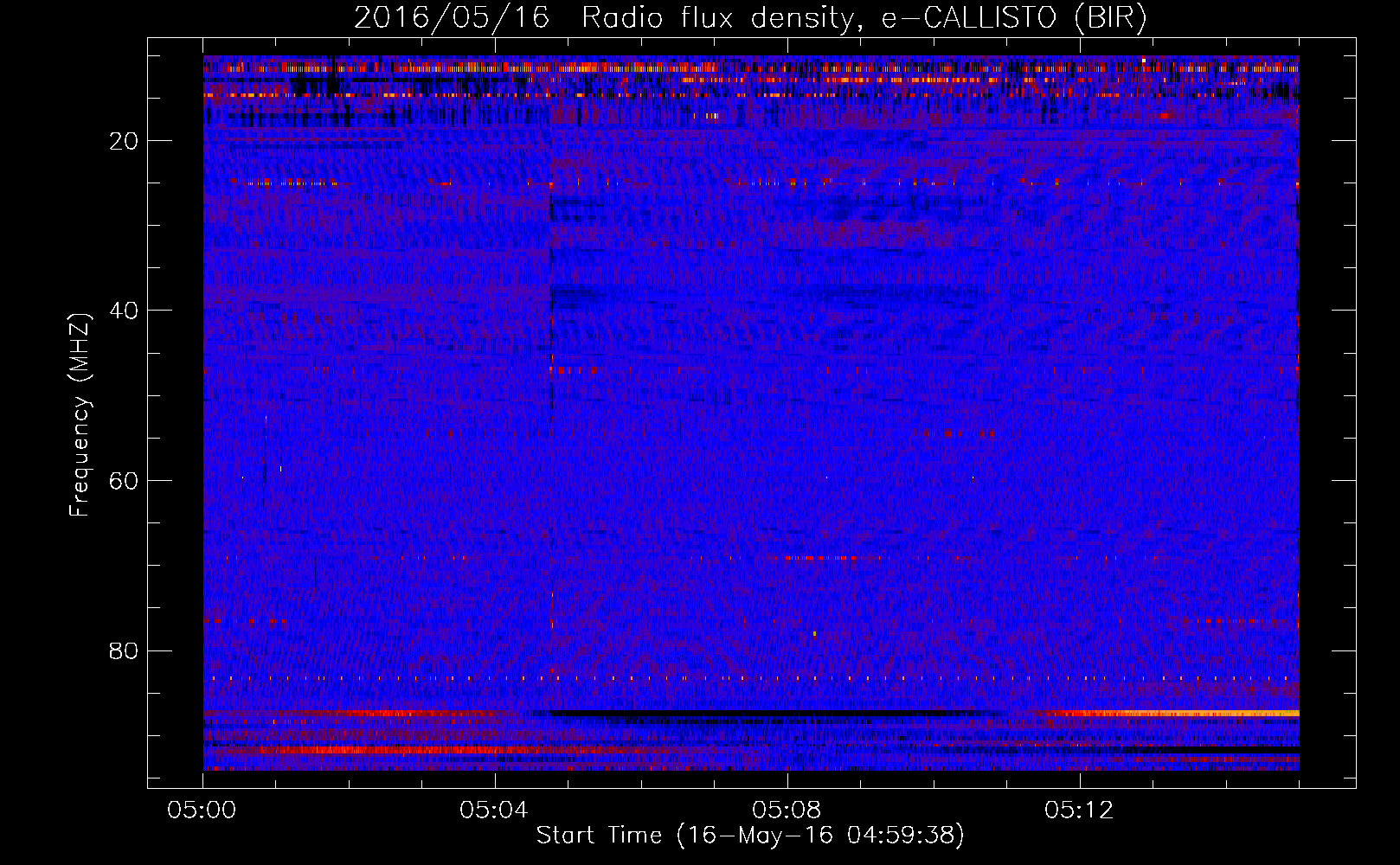Click the '80' frequency tick label
1400x865 pixels.
(125, 650)
